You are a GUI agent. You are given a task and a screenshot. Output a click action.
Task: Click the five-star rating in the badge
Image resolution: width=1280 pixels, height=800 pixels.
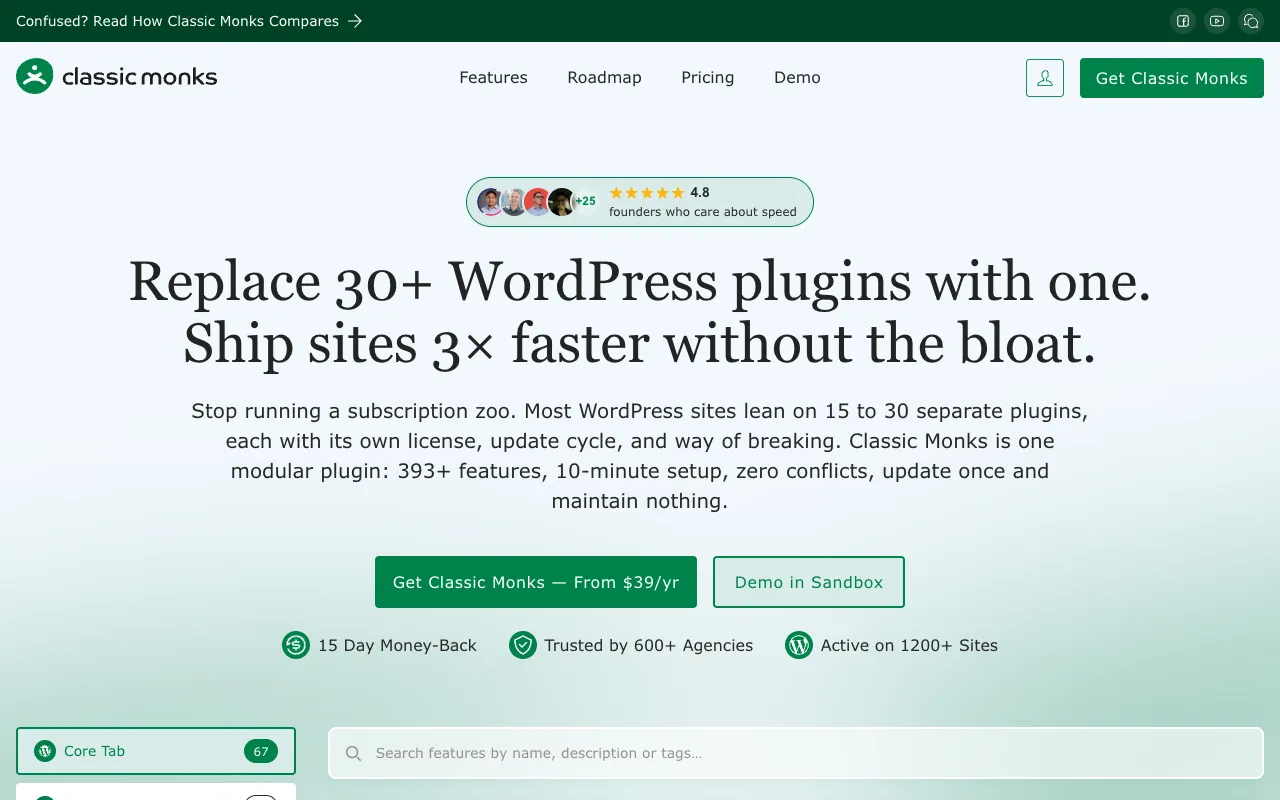647,193
